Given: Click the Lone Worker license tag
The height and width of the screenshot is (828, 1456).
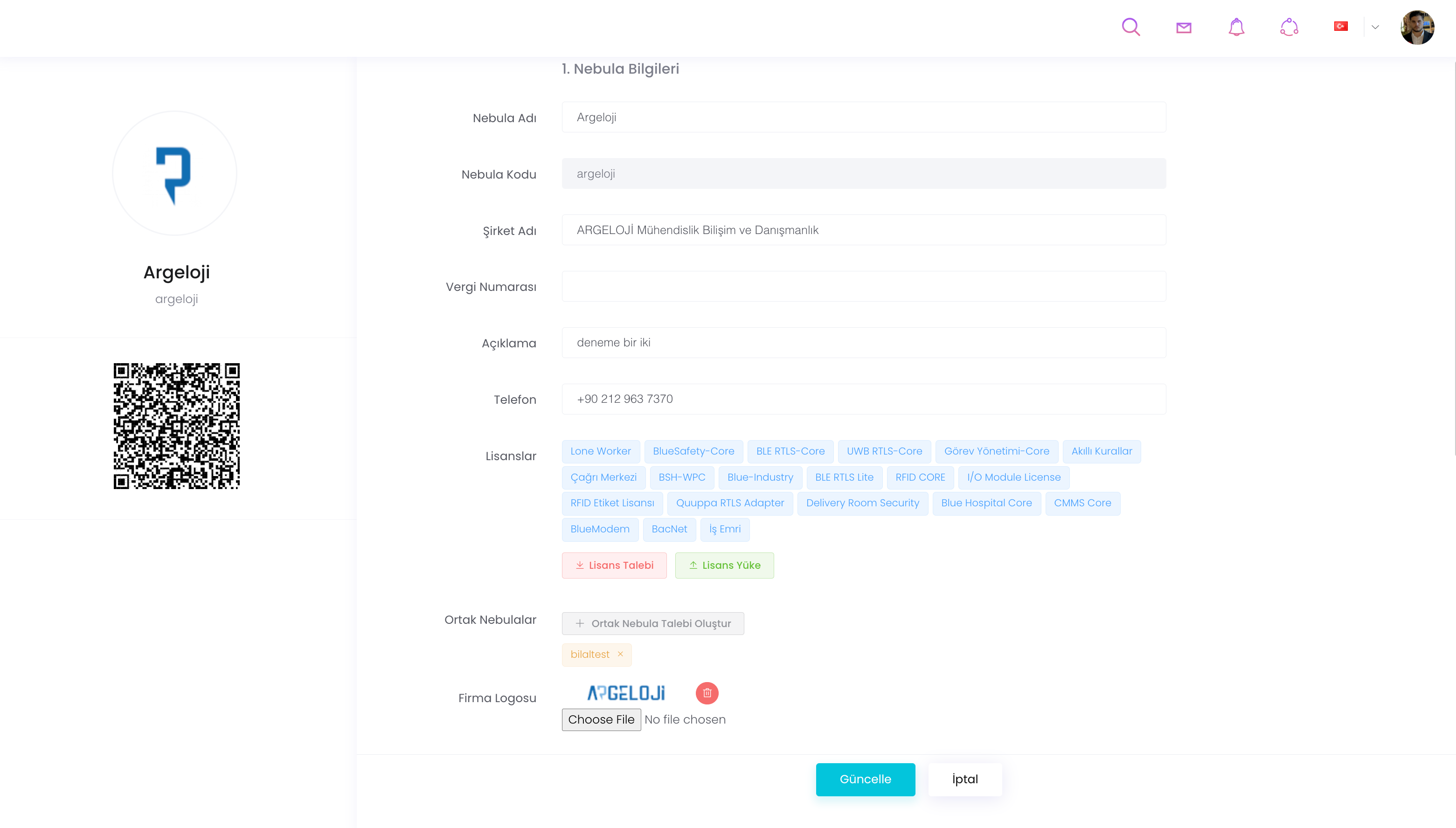Looking at the screenshot, I should (x=600, y=451).
